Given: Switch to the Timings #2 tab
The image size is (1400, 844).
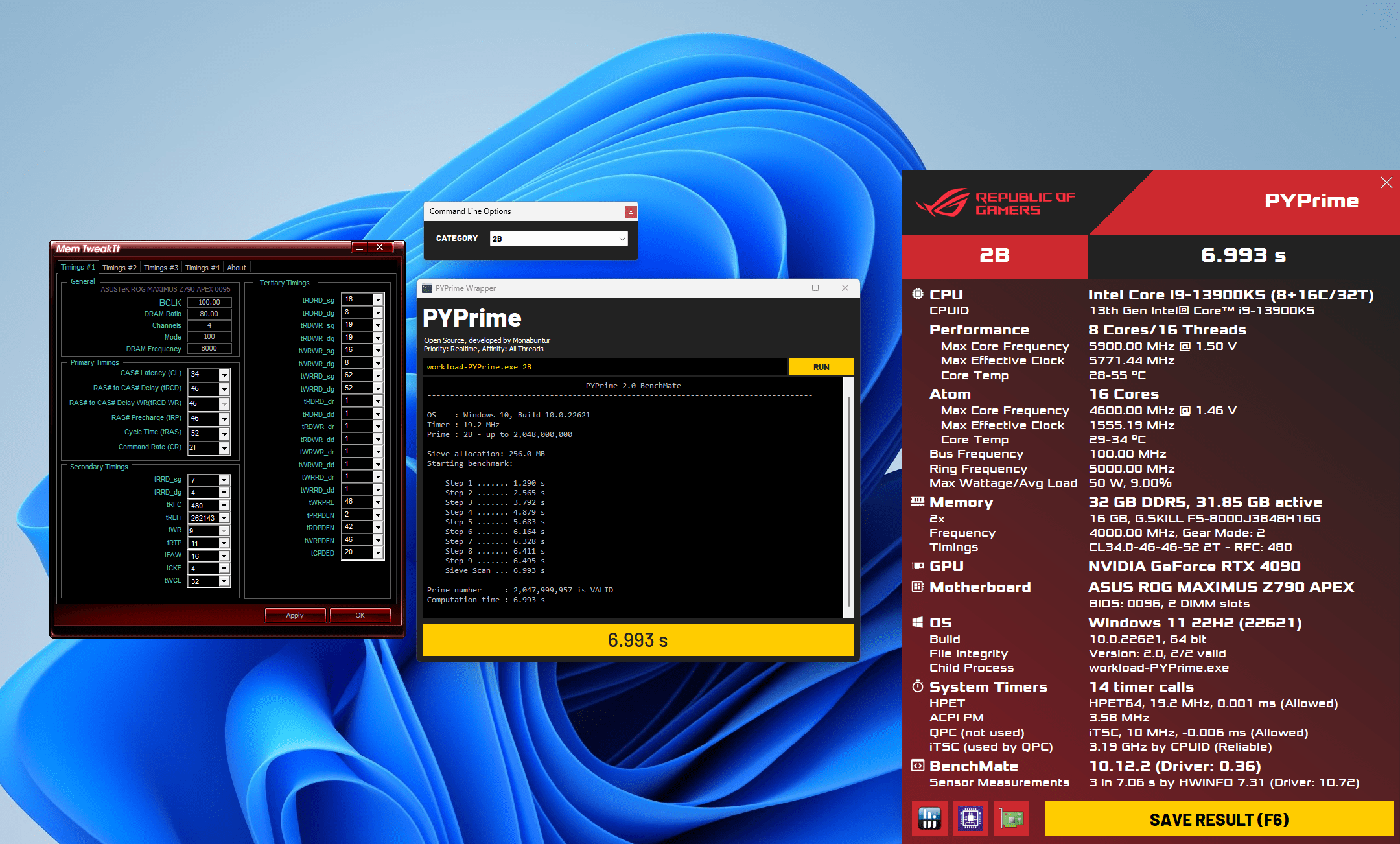Looking at the screenshot, I should (x=119, y=268).
